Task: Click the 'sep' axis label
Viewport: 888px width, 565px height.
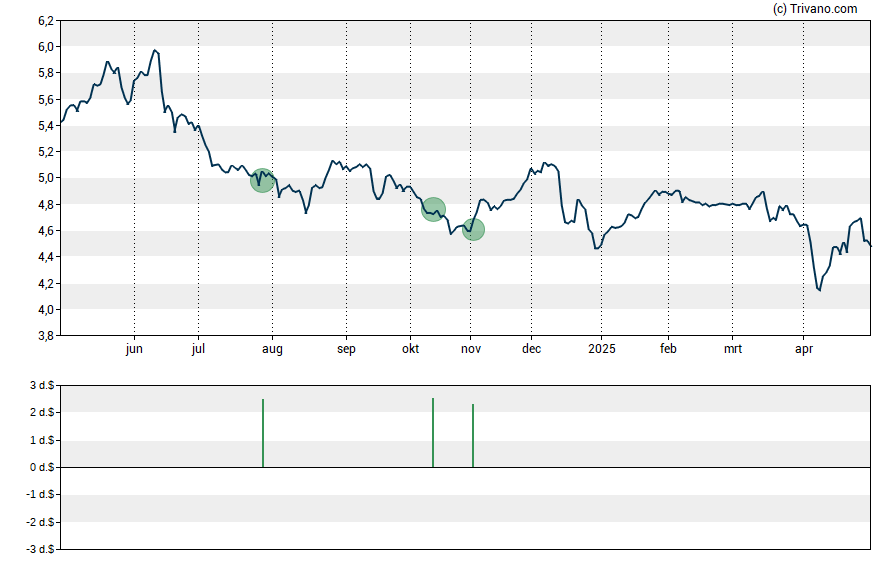Action: coord(347,349)
